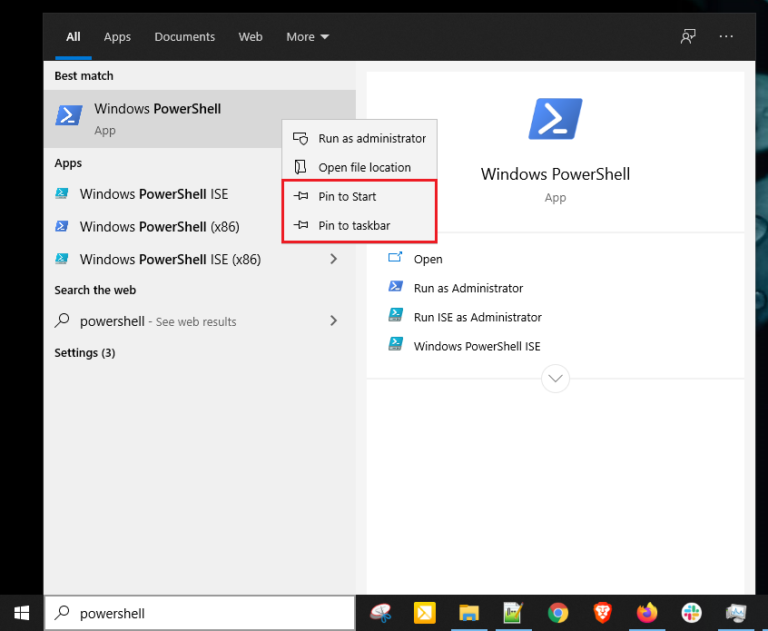Viewport: 768px width, 631px height.
Task: Select Windows PowerShell best match result
Action: pyautogui.click(x=199, y=119)
